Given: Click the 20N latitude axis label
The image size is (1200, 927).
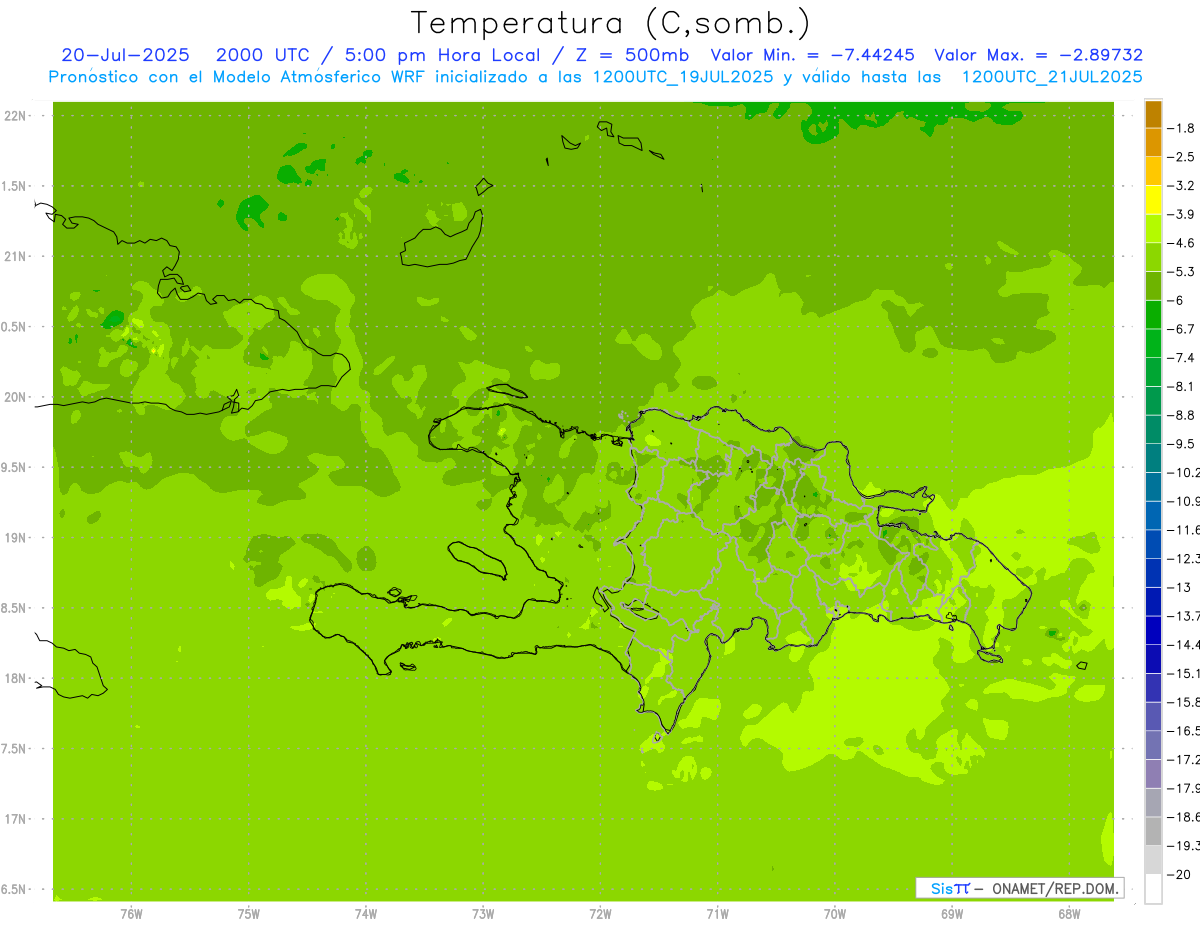Looking at the screenshot, I should pos(16,397).
